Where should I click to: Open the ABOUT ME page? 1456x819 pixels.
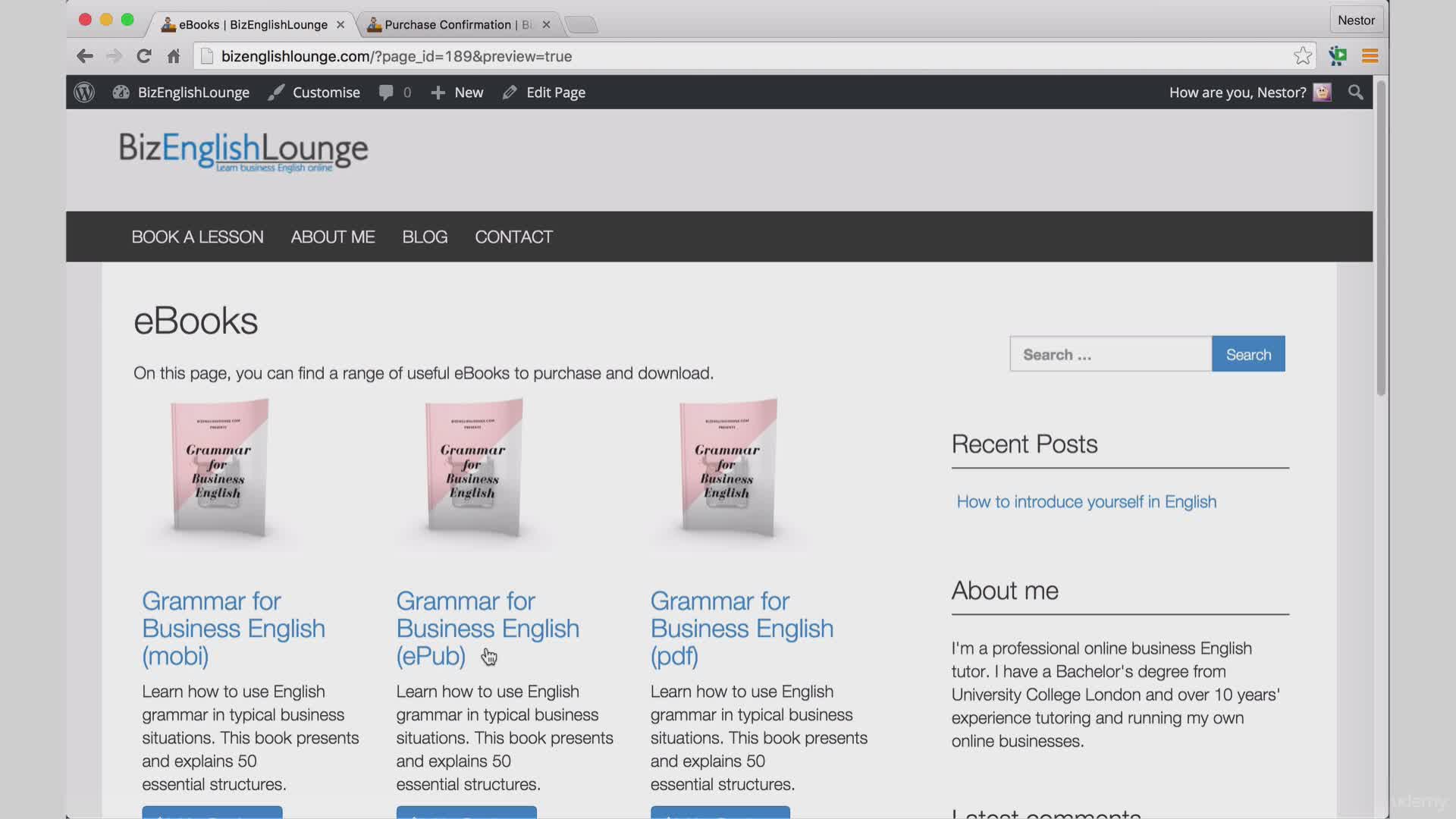pos(333,237)
